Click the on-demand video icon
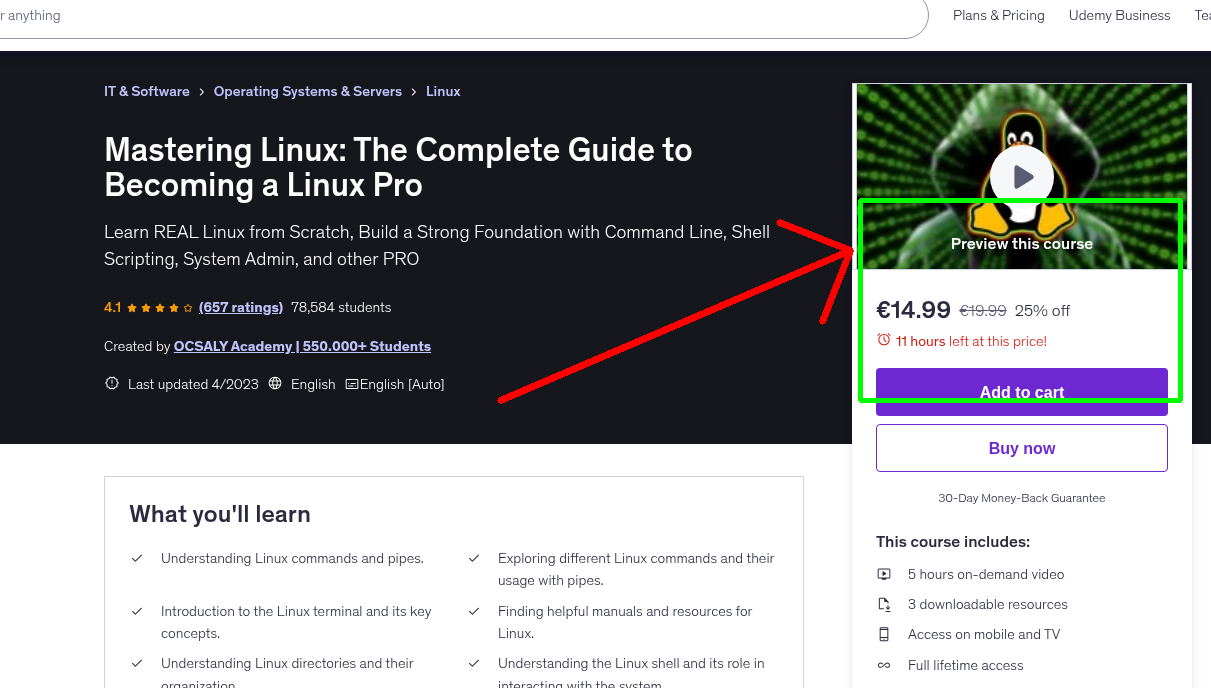Screen dimensions: 1211x688 [884, 574]
